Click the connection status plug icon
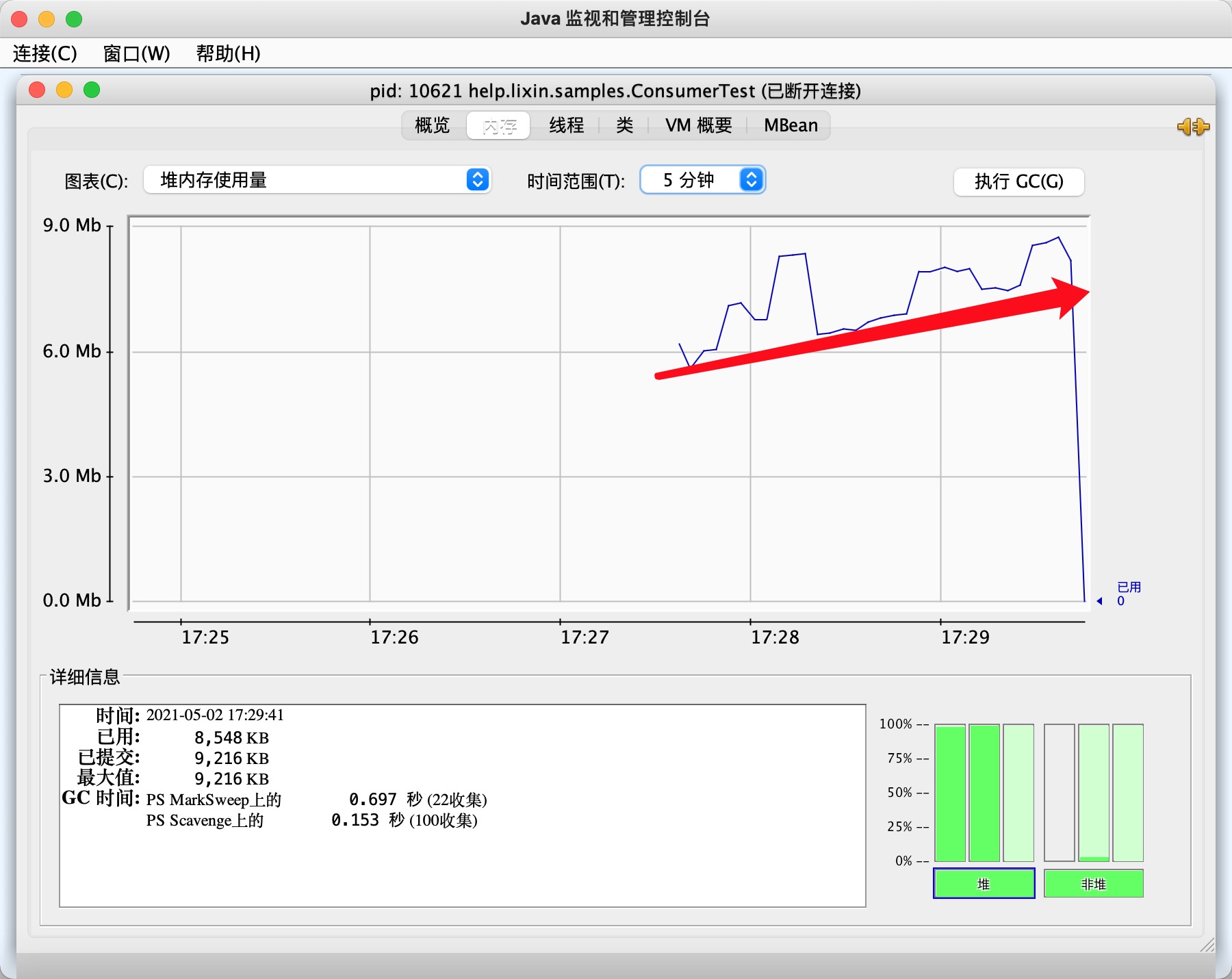1232x979 pixels. [x=1193, y=127]
